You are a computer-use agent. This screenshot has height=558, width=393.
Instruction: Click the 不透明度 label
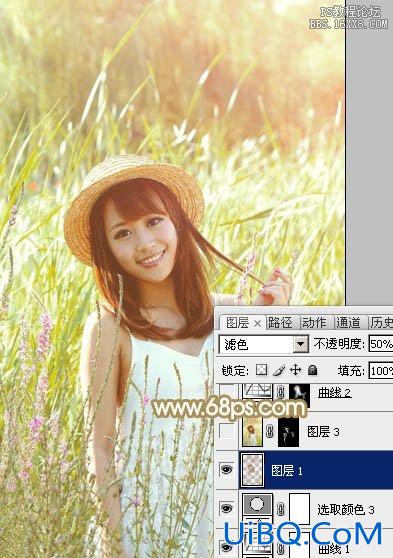(x=339, y=344)
